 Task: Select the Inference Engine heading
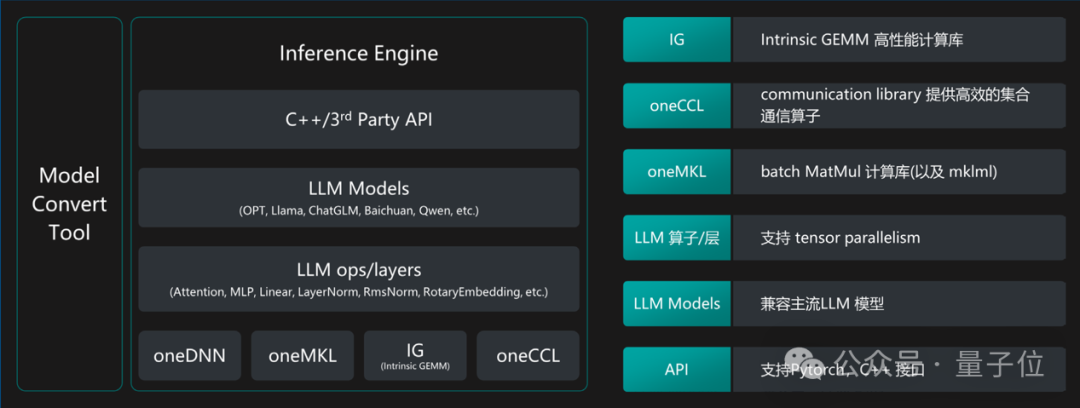(x=358, y=53)
